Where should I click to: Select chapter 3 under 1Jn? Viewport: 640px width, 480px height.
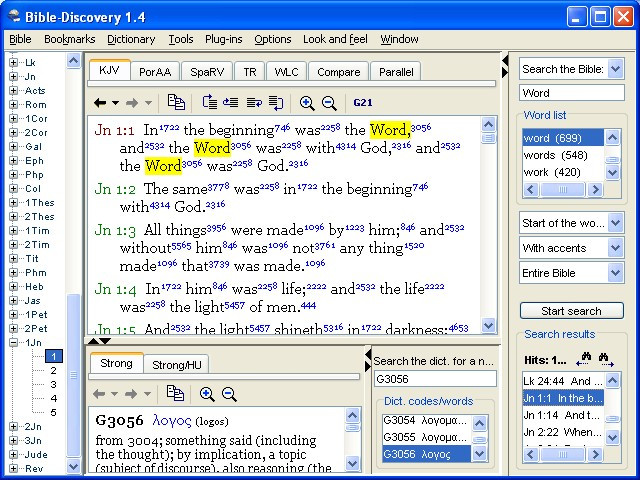53,384
